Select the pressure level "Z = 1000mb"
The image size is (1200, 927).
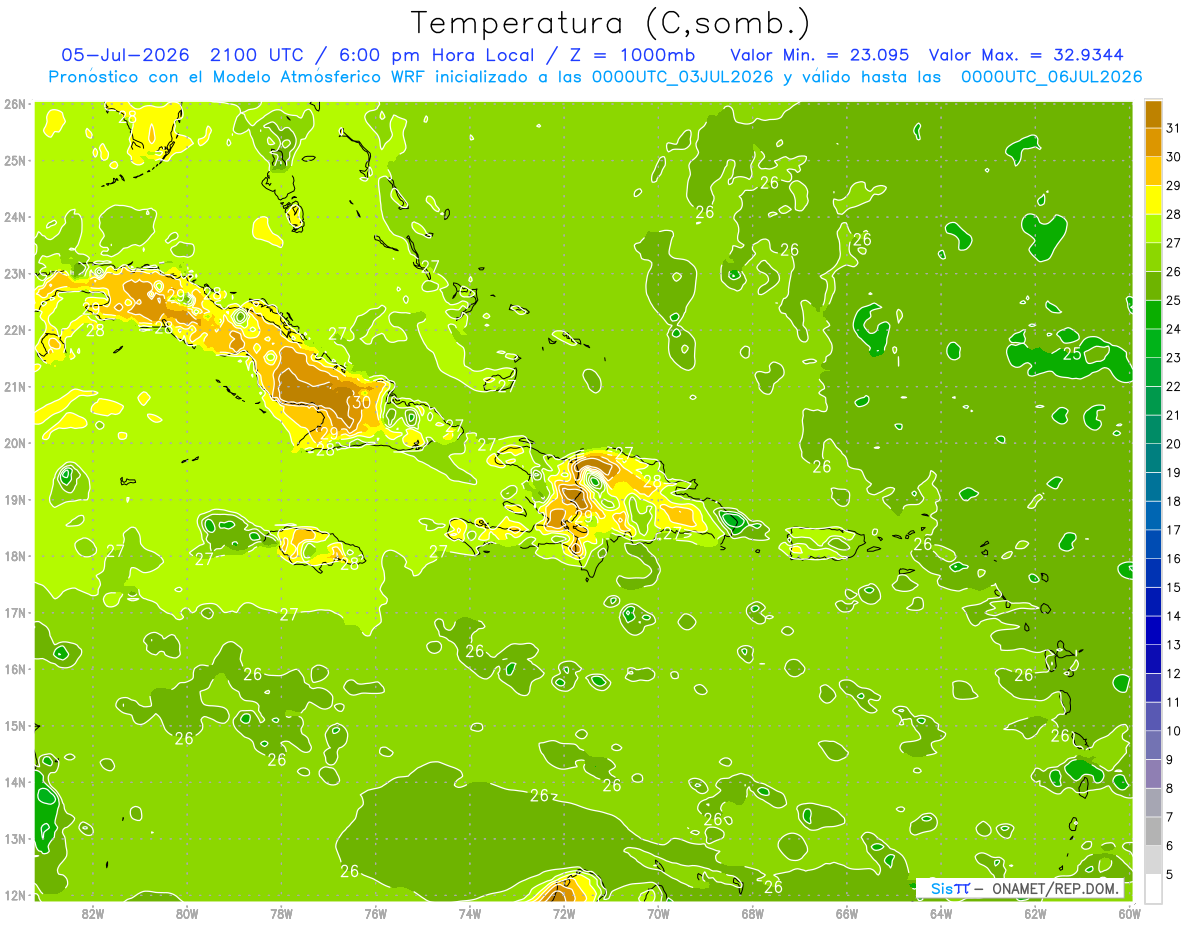[629, 54]
